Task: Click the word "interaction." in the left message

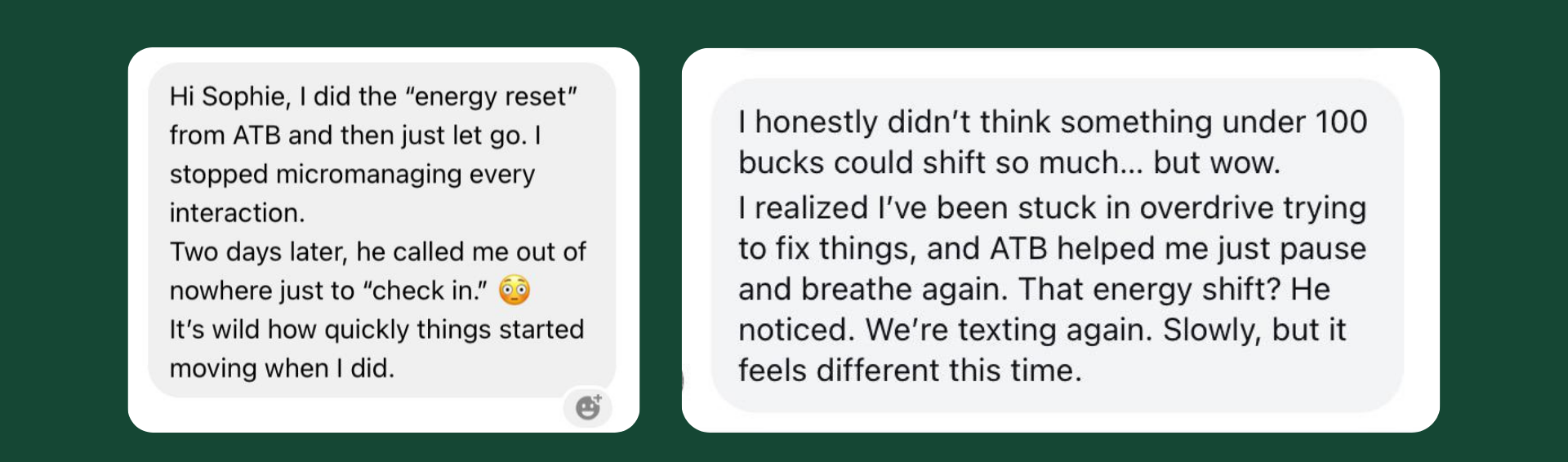Action: click(237, 213)
